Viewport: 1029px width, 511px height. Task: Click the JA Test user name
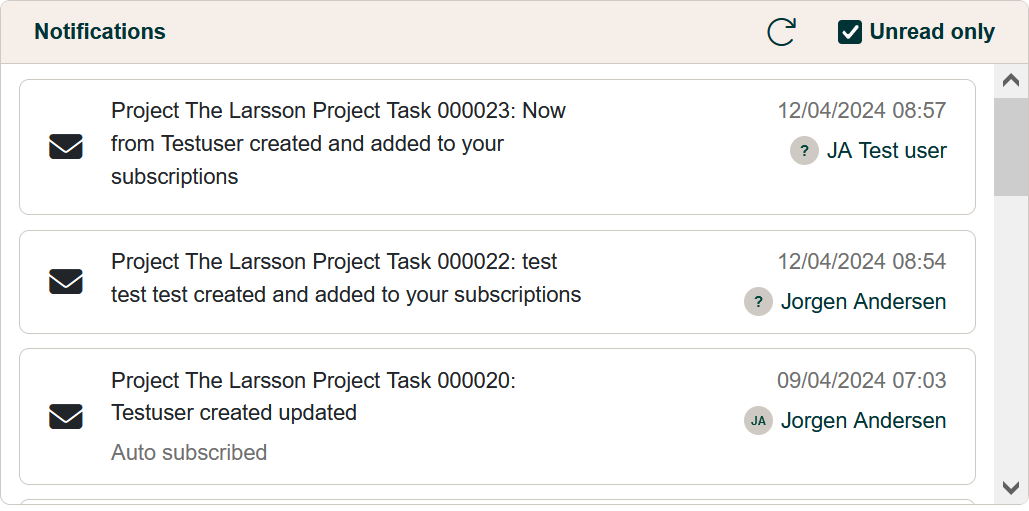pos(886,151)
